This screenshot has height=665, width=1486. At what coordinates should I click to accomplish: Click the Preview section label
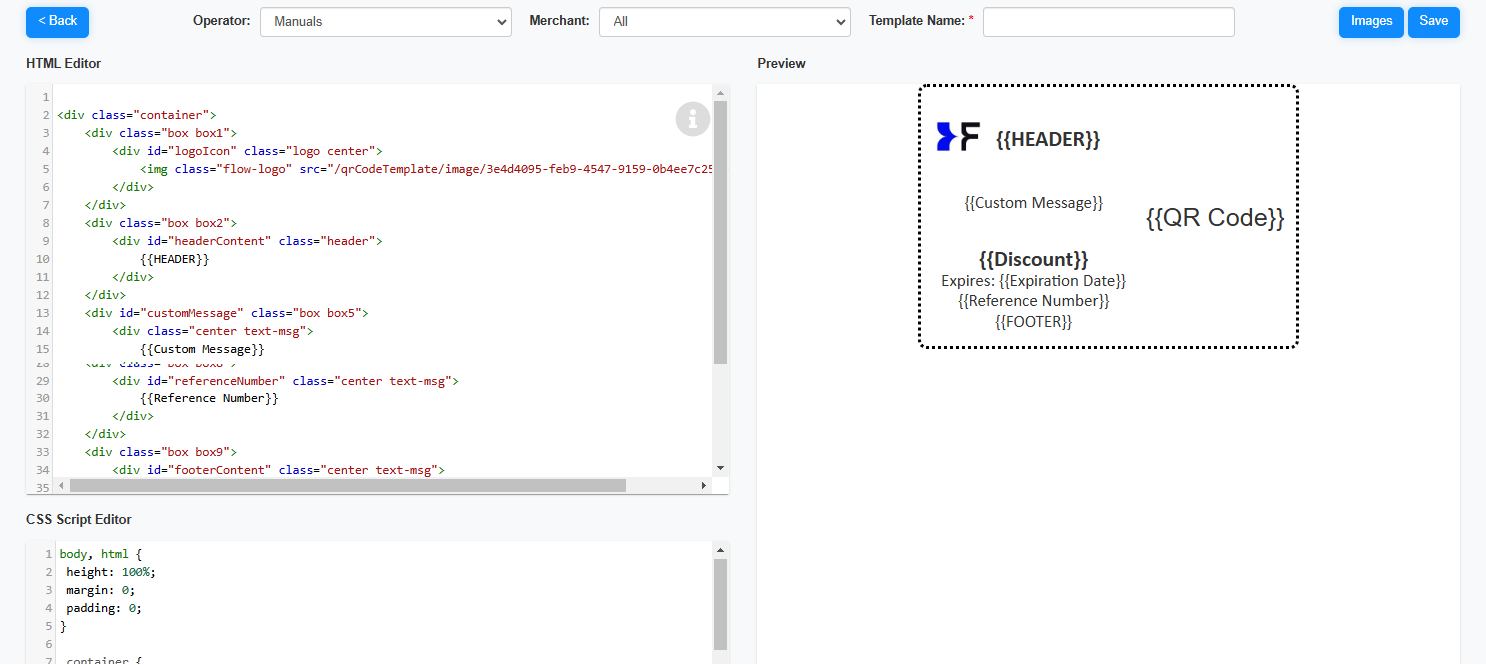tap(781, 63)
